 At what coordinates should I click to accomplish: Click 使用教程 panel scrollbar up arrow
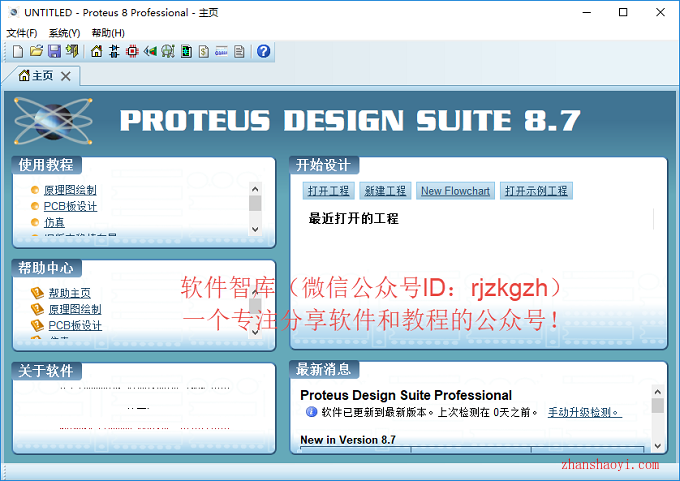pyautogui.click(x=255, y=189)
